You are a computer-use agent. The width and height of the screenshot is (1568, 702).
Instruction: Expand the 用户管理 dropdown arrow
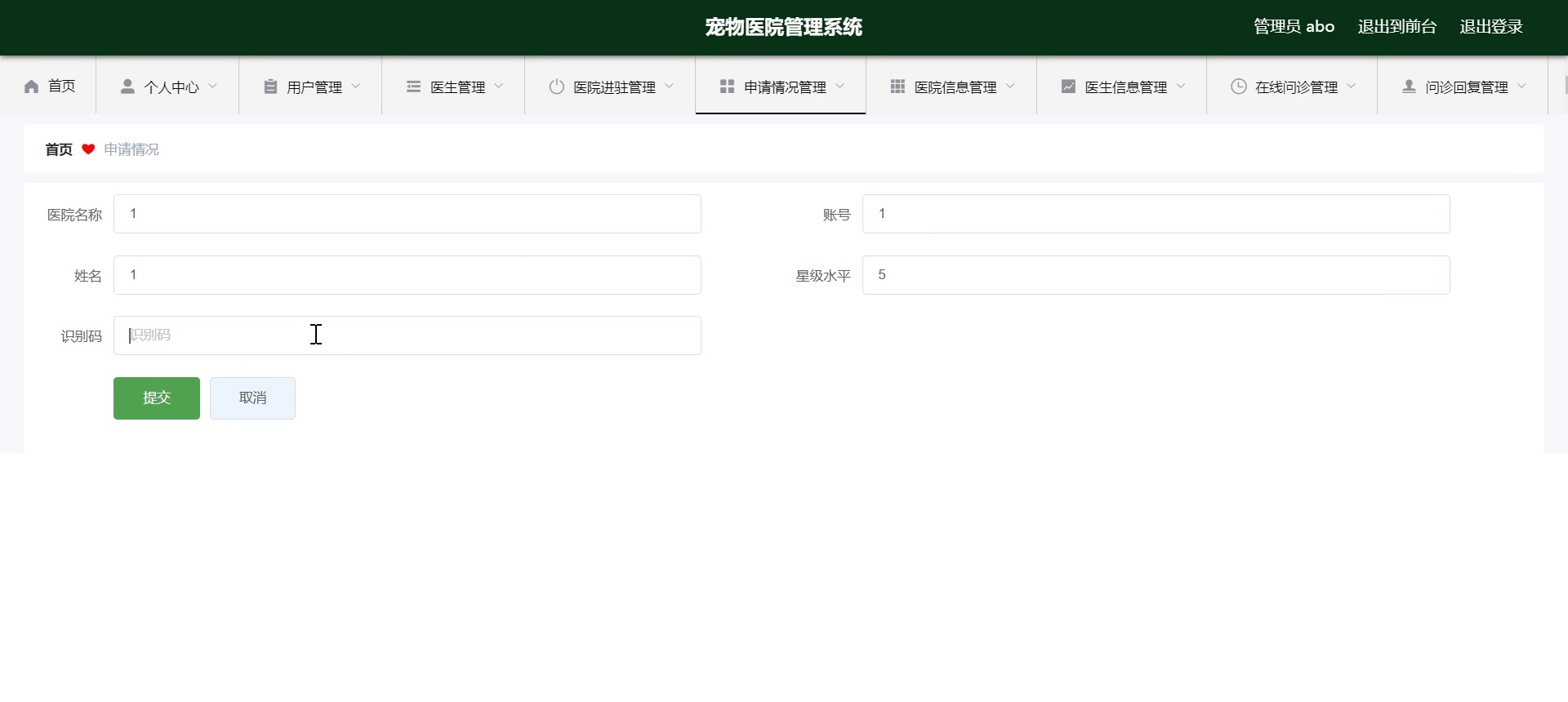356,86
